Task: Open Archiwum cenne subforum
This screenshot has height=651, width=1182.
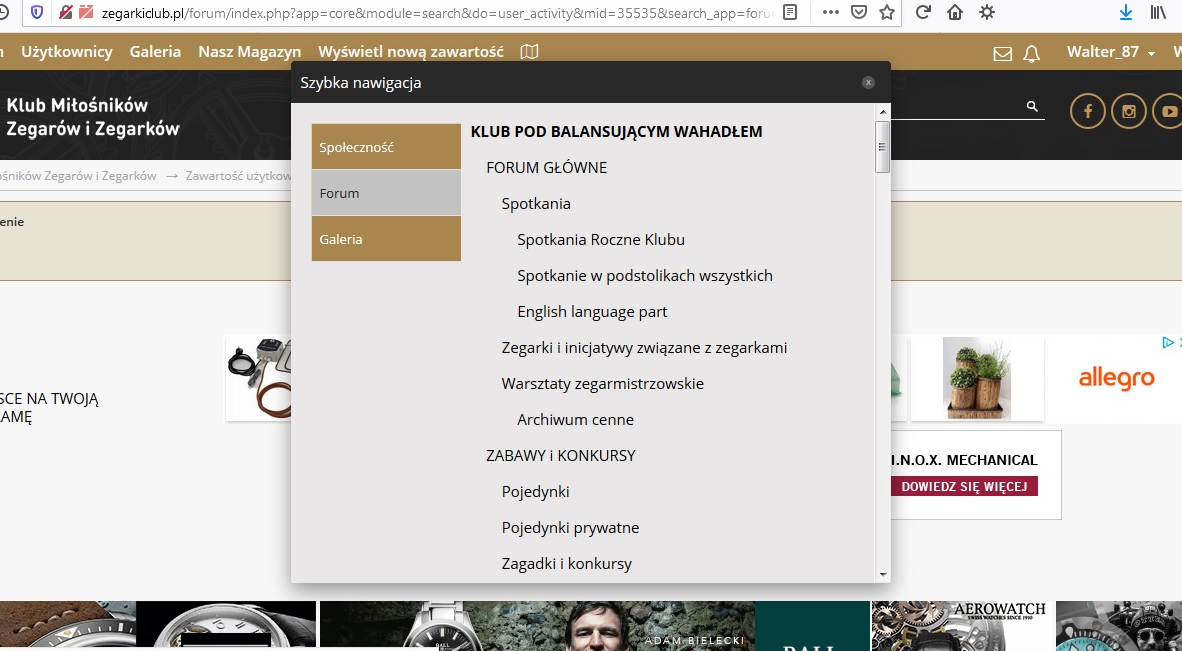Action: (575, 420)
